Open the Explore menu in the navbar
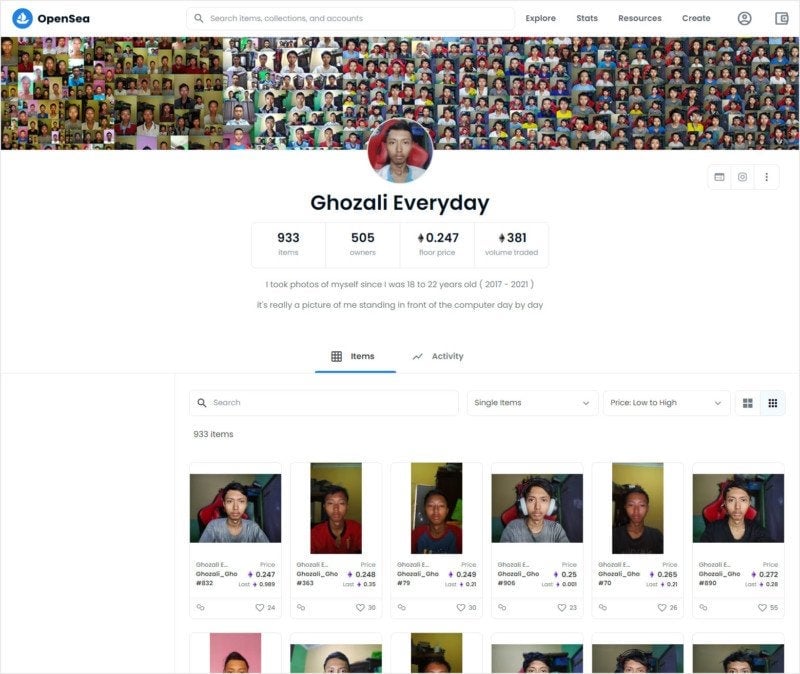 [540, 18]
